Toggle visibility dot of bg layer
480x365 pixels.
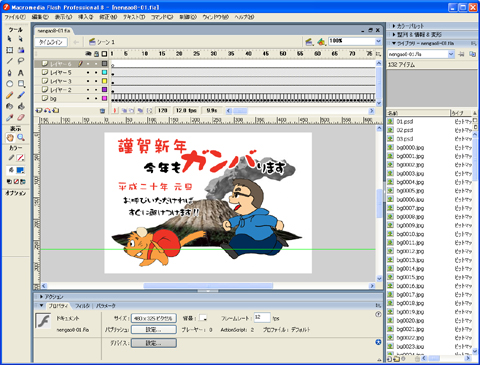[x=88, y=98]
